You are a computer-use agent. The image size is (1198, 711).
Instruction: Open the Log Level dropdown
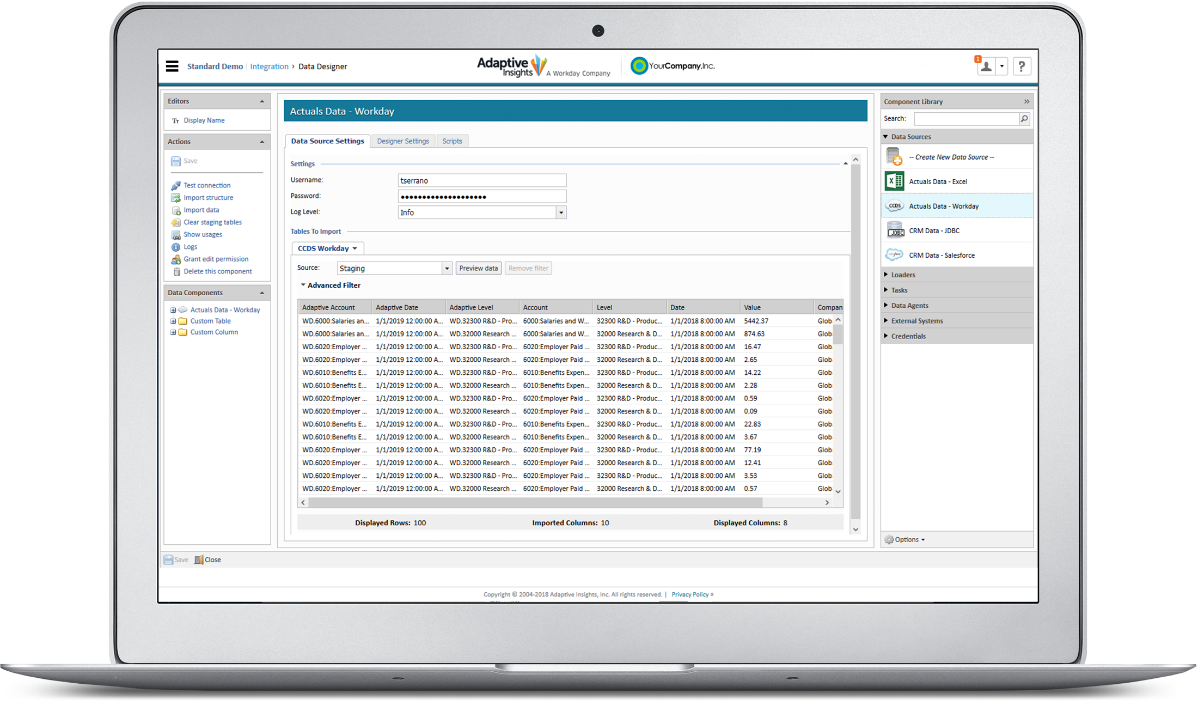click(560, 211)
